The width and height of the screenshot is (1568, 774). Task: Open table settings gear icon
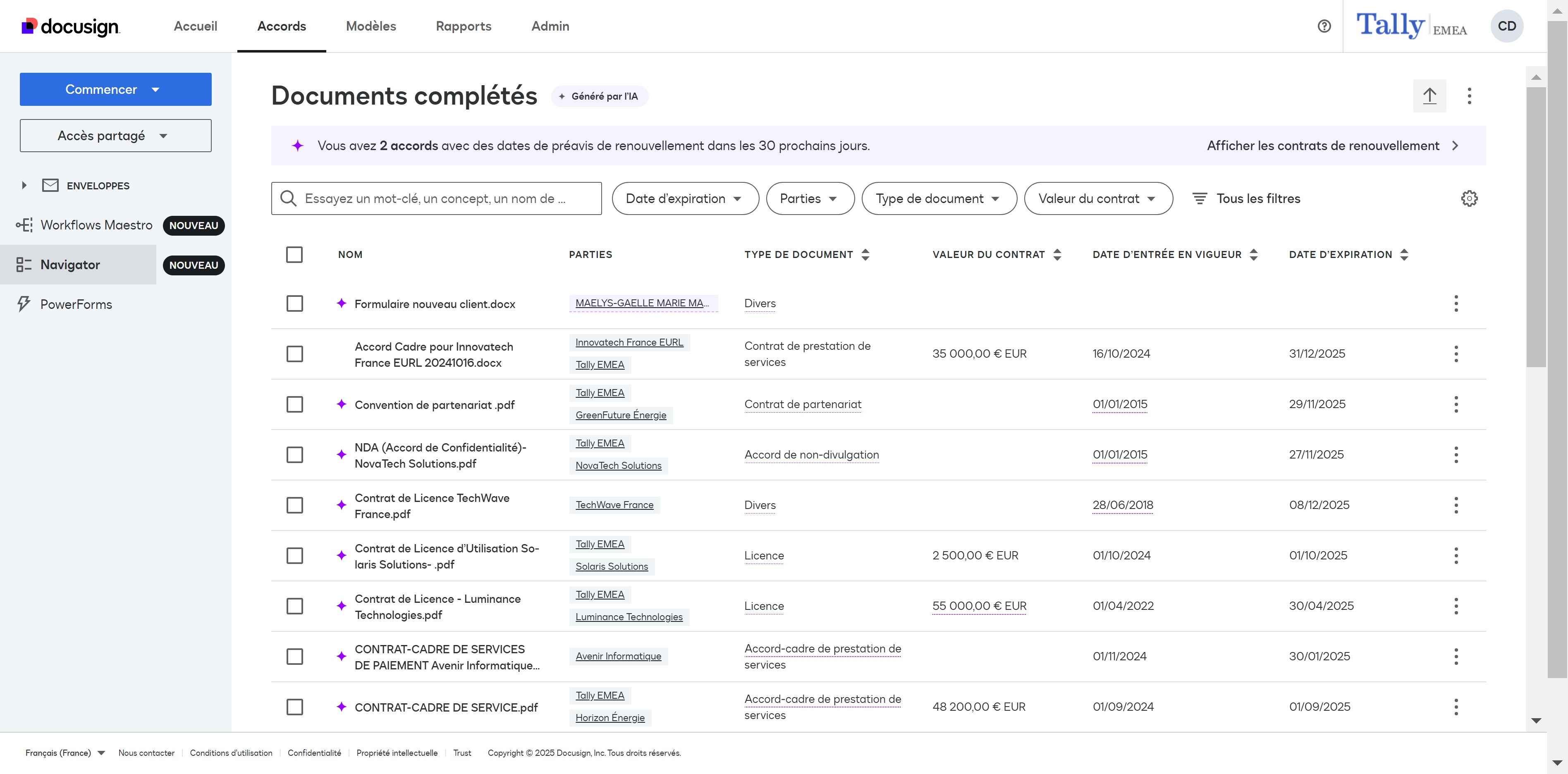[1469, 198]
